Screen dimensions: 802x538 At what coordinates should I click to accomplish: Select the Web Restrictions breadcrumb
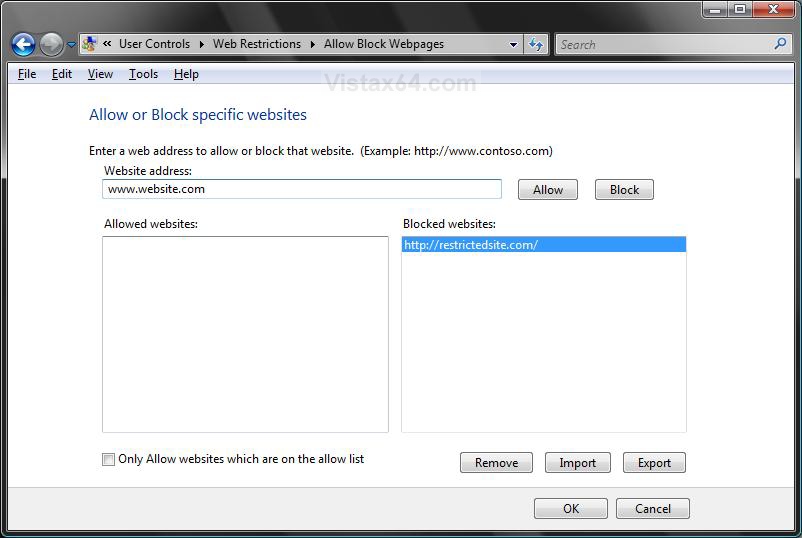[x=257, y=44]
